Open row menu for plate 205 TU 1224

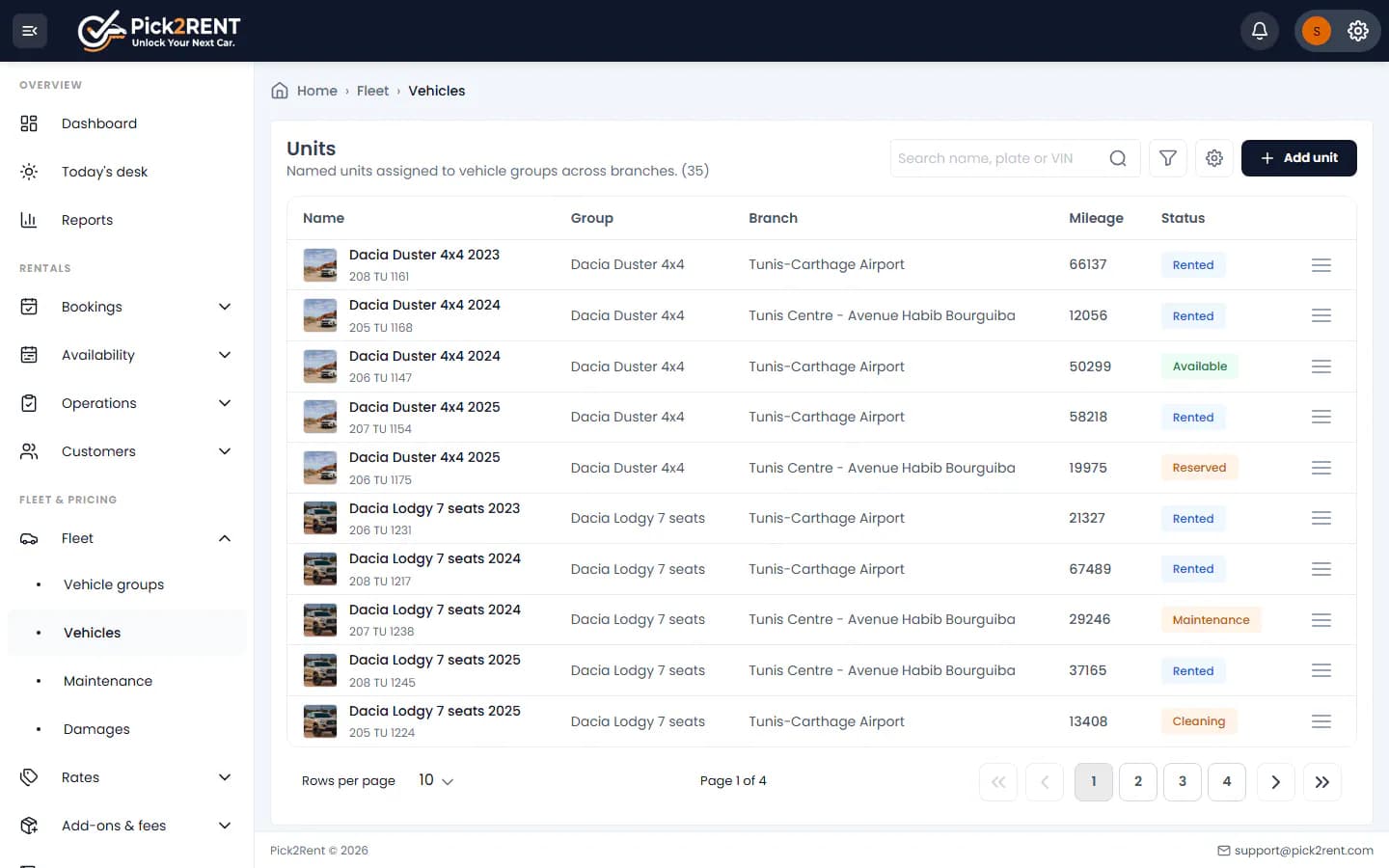coord(1321,721)
